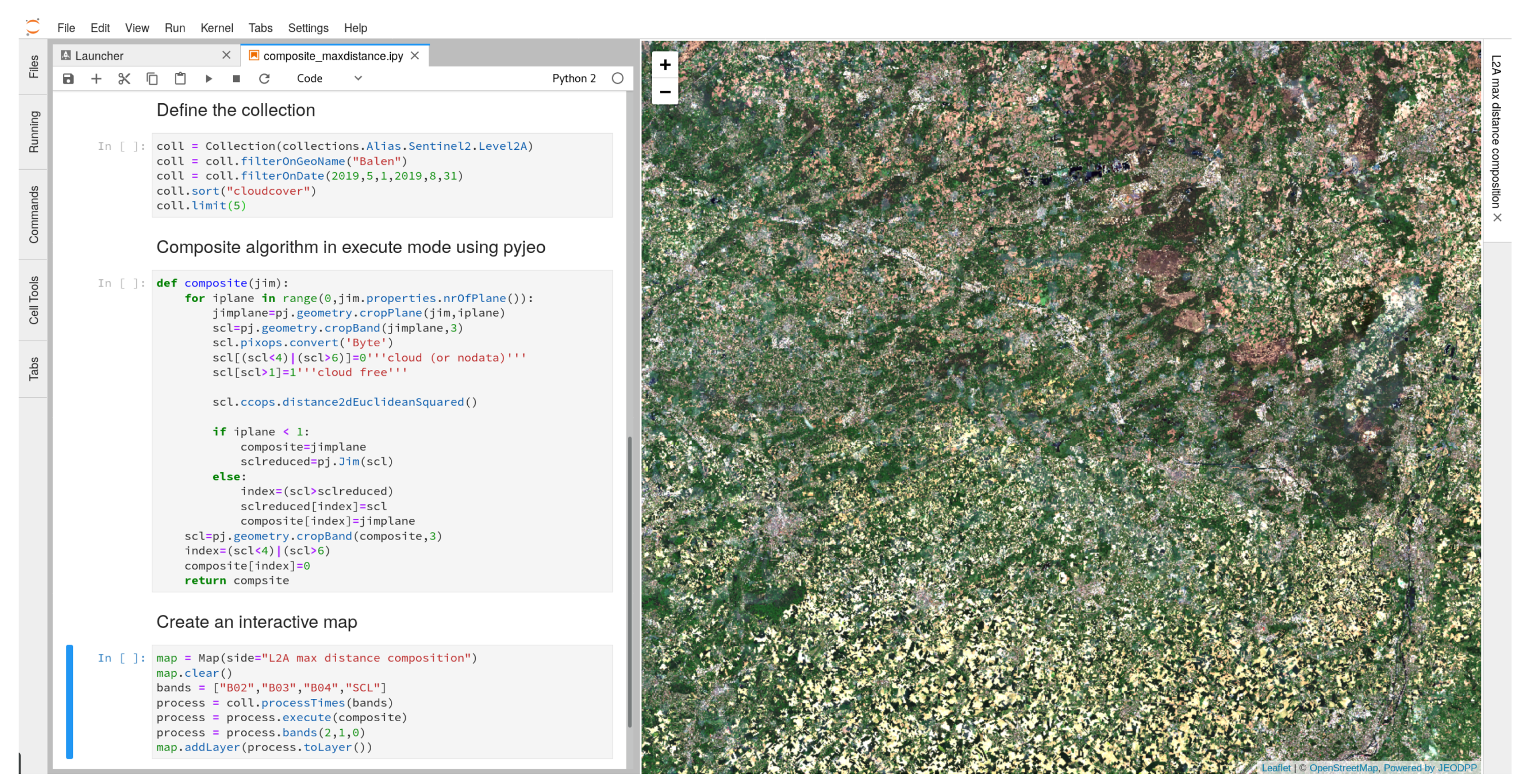Open the Kernel menu
Screen dimensions: 1531x784
click(x=216, y=28)
